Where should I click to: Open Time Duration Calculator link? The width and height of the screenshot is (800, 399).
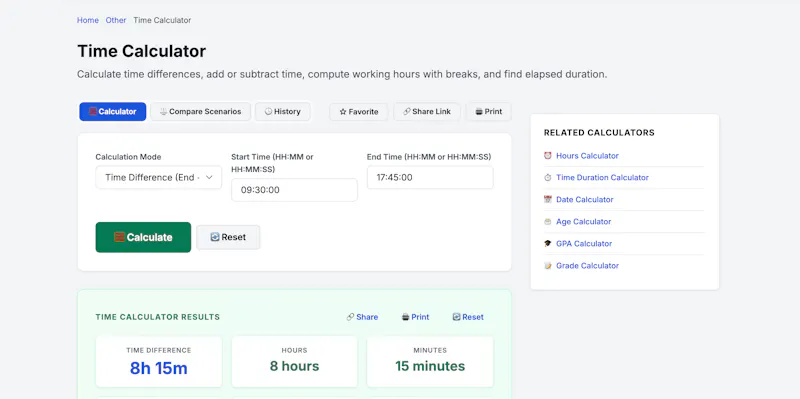pos(603,178)
